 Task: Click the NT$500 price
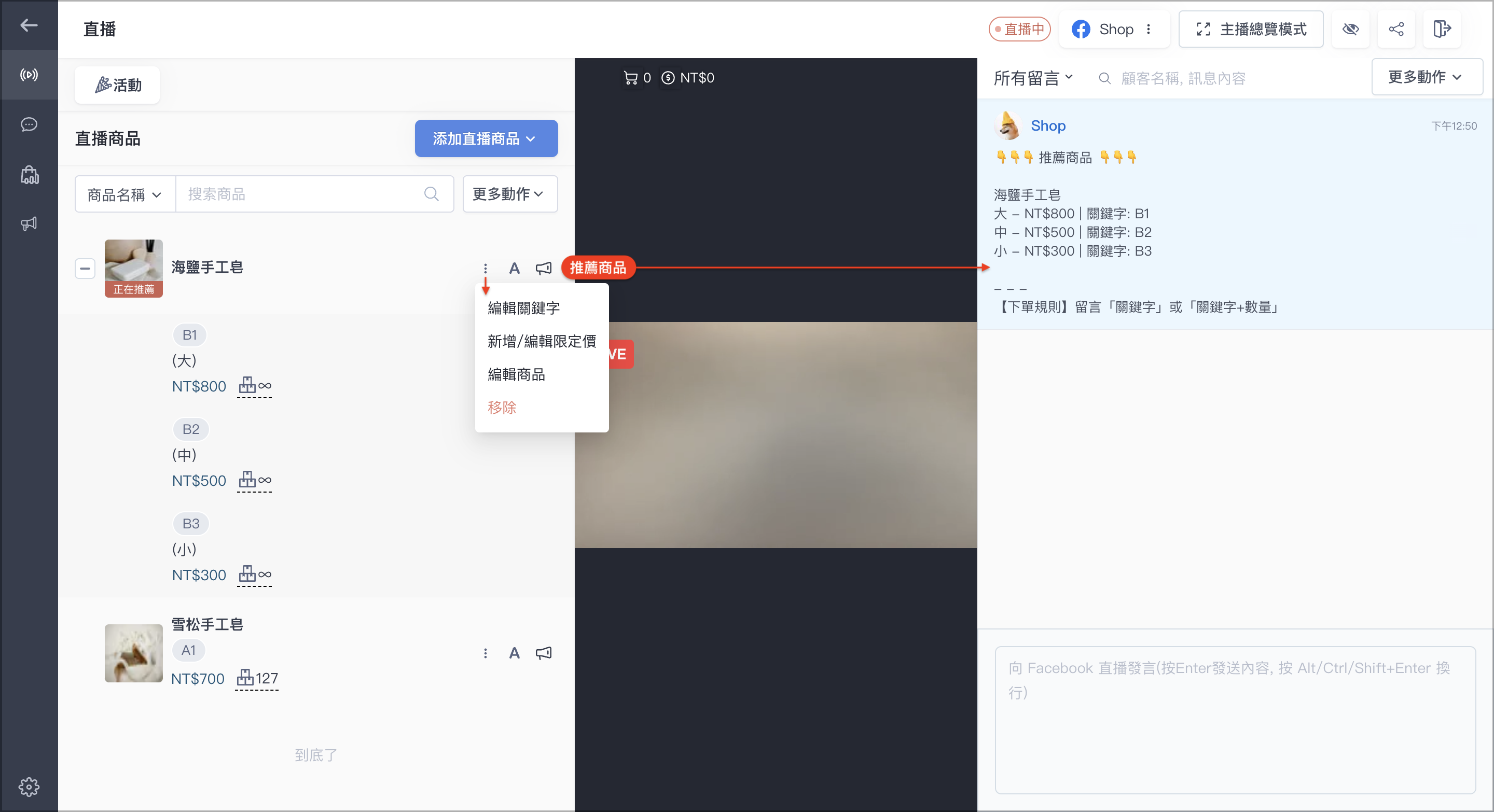point(199,481)
